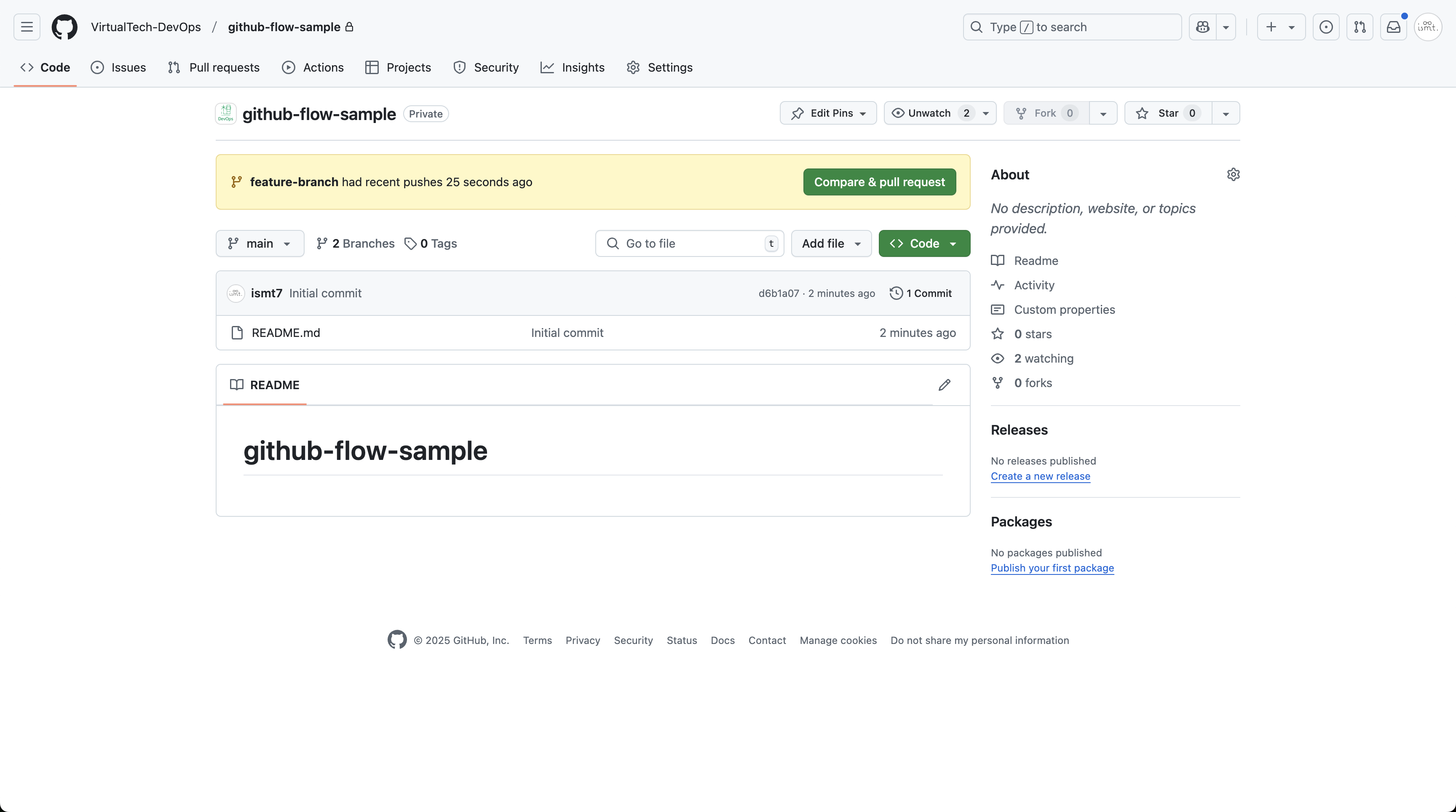The width and height of the screenshot is (1456, 812).
Task: Open Readme link in About sidebar
Action: [x=1025, y=261]
